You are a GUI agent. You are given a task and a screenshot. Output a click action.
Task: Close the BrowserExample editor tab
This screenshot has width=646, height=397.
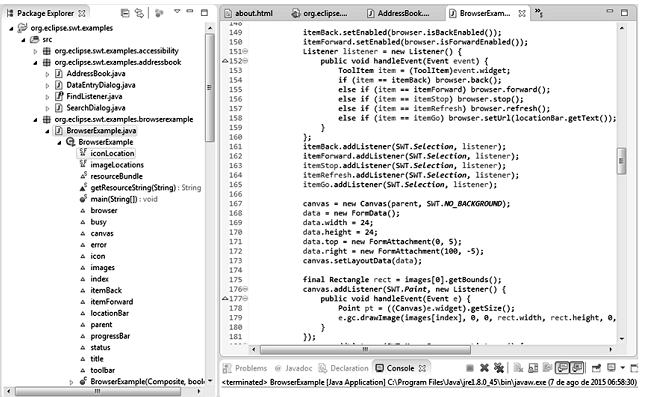[x=522, y=13]
